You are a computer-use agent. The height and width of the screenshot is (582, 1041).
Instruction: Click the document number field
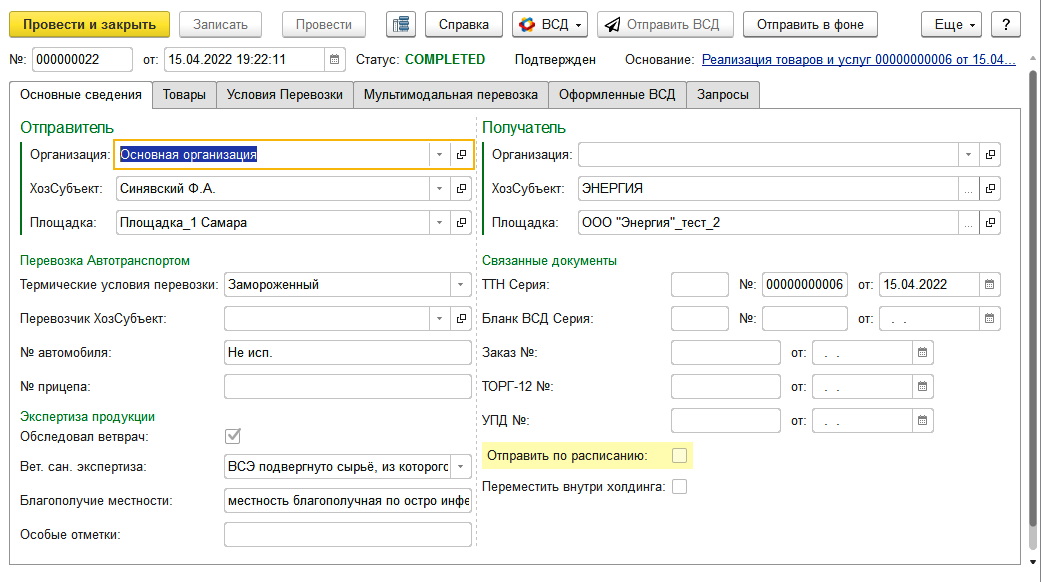82,60
